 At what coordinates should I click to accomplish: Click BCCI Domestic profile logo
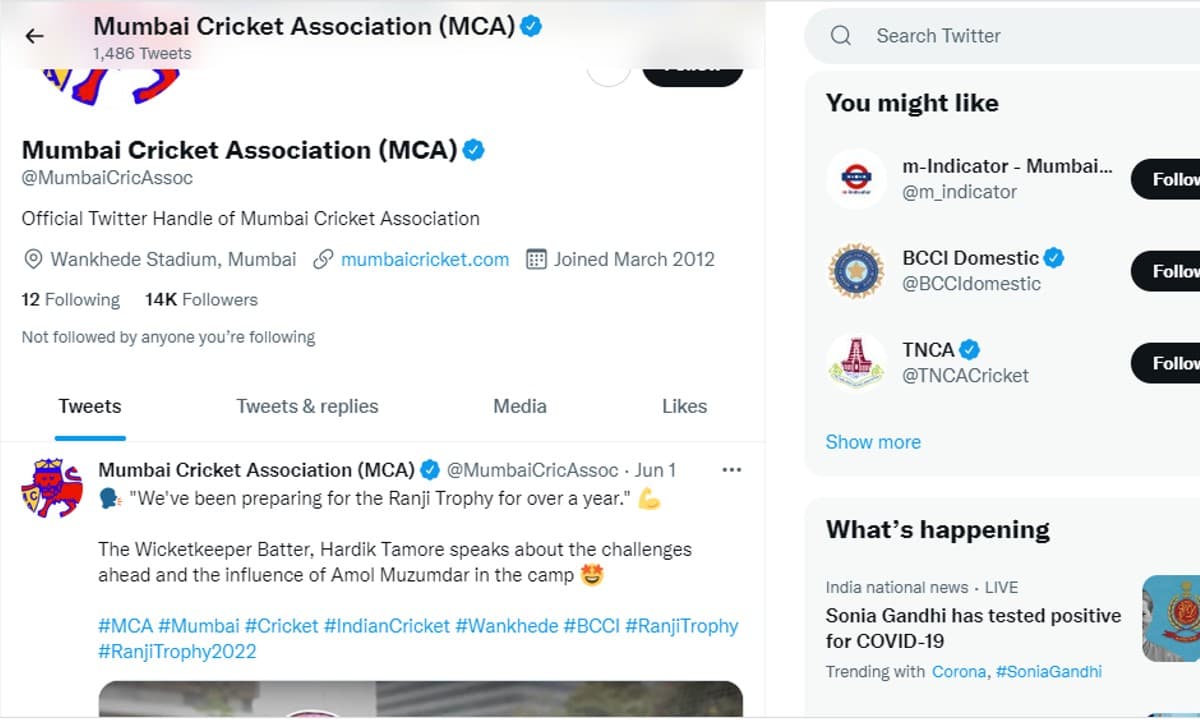coord(857,271)
